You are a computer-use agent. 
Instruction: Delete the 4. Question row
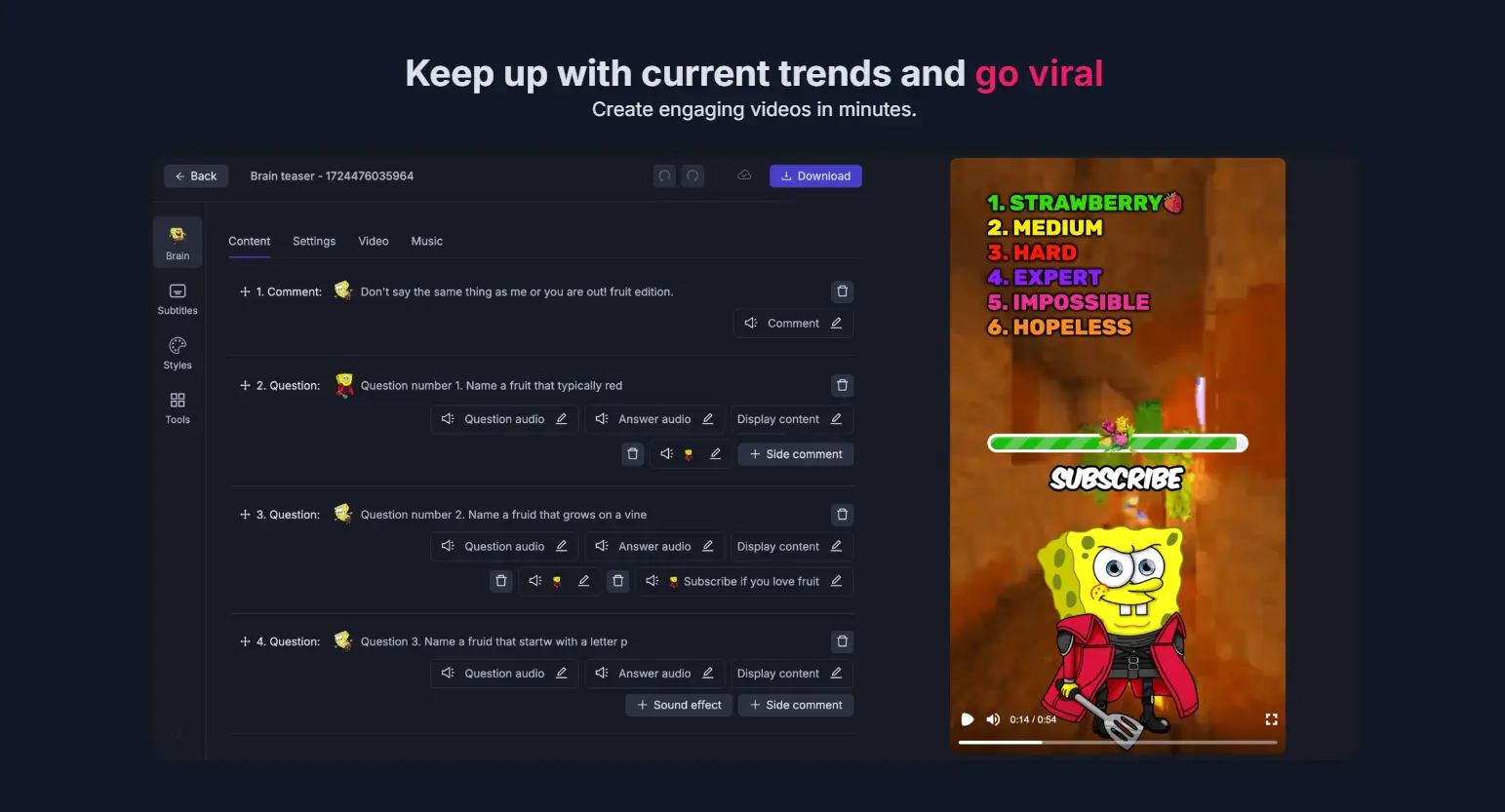(843, 641)
